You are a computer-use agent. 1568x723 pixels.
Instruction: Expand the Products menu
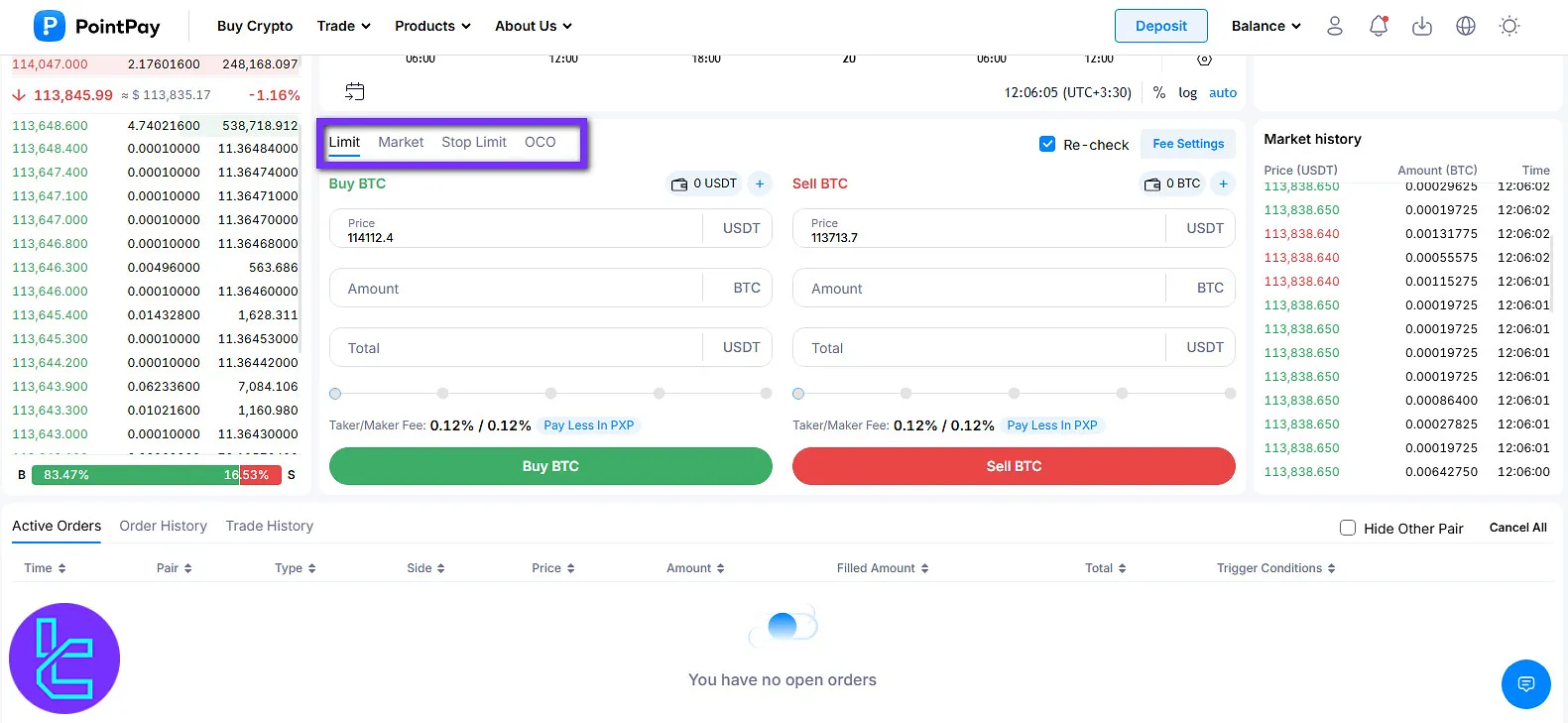[x=432, y=26]
